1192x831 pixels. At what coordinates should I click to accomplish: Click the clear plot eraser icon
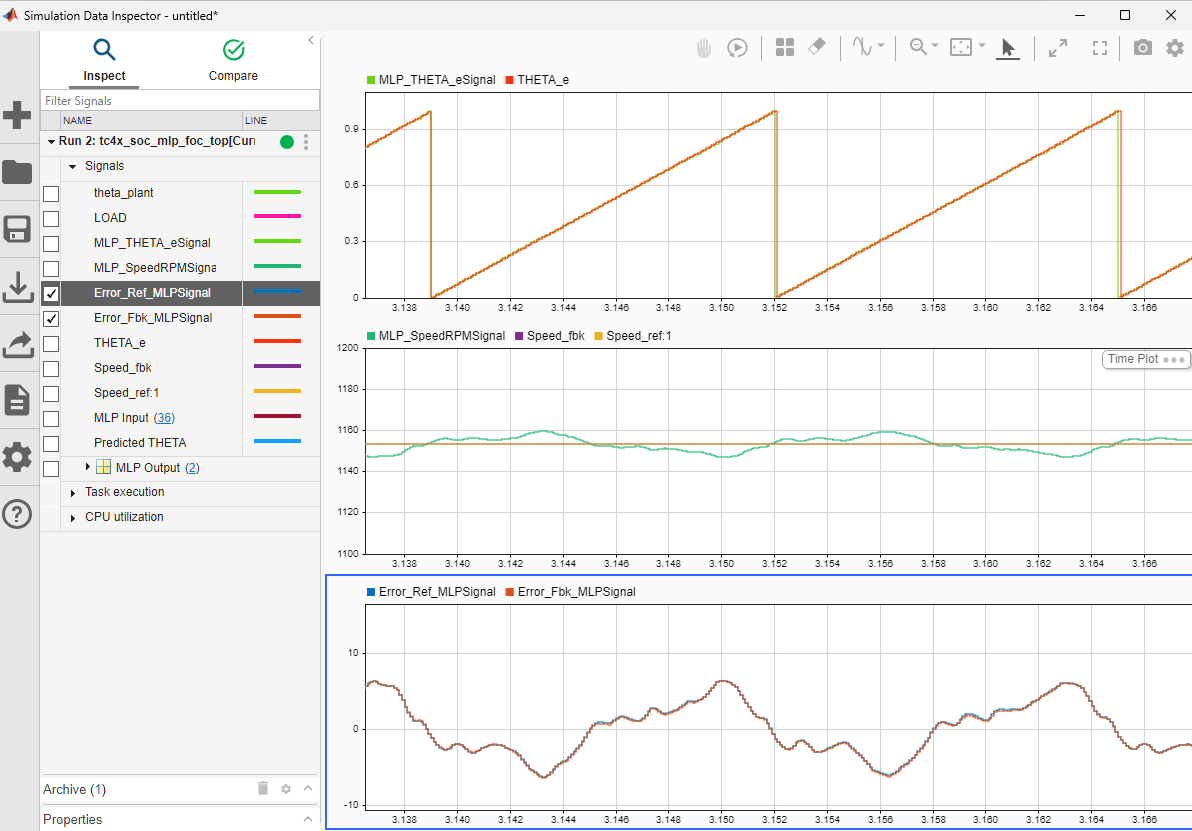click(x=817, y=47)
